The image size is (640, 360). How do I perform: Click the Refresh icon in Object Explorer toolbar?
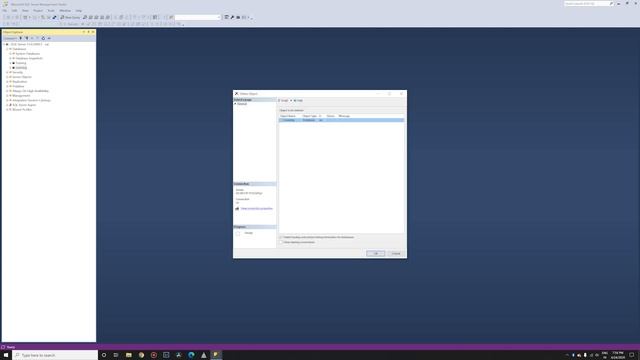click(x=43, y=38)
